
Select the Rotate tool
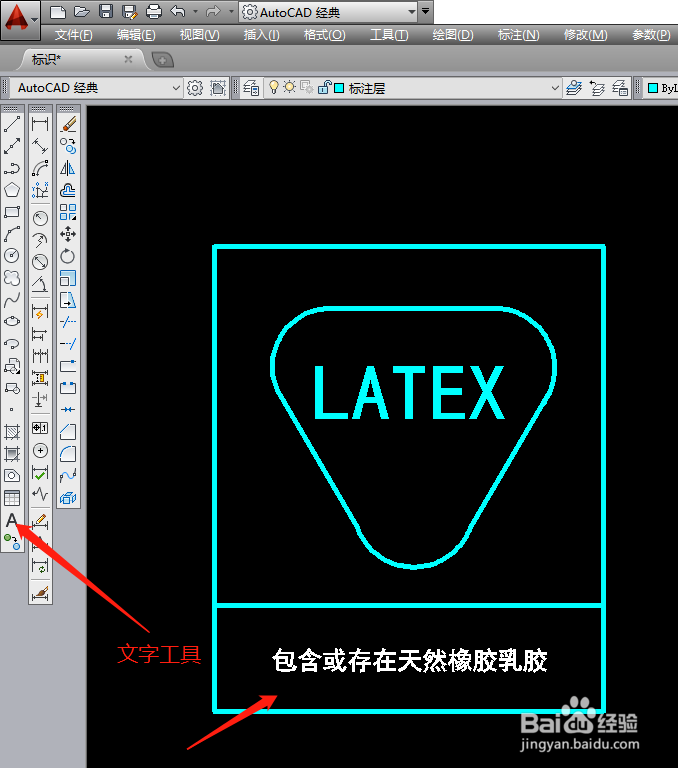tap(68, 256)
